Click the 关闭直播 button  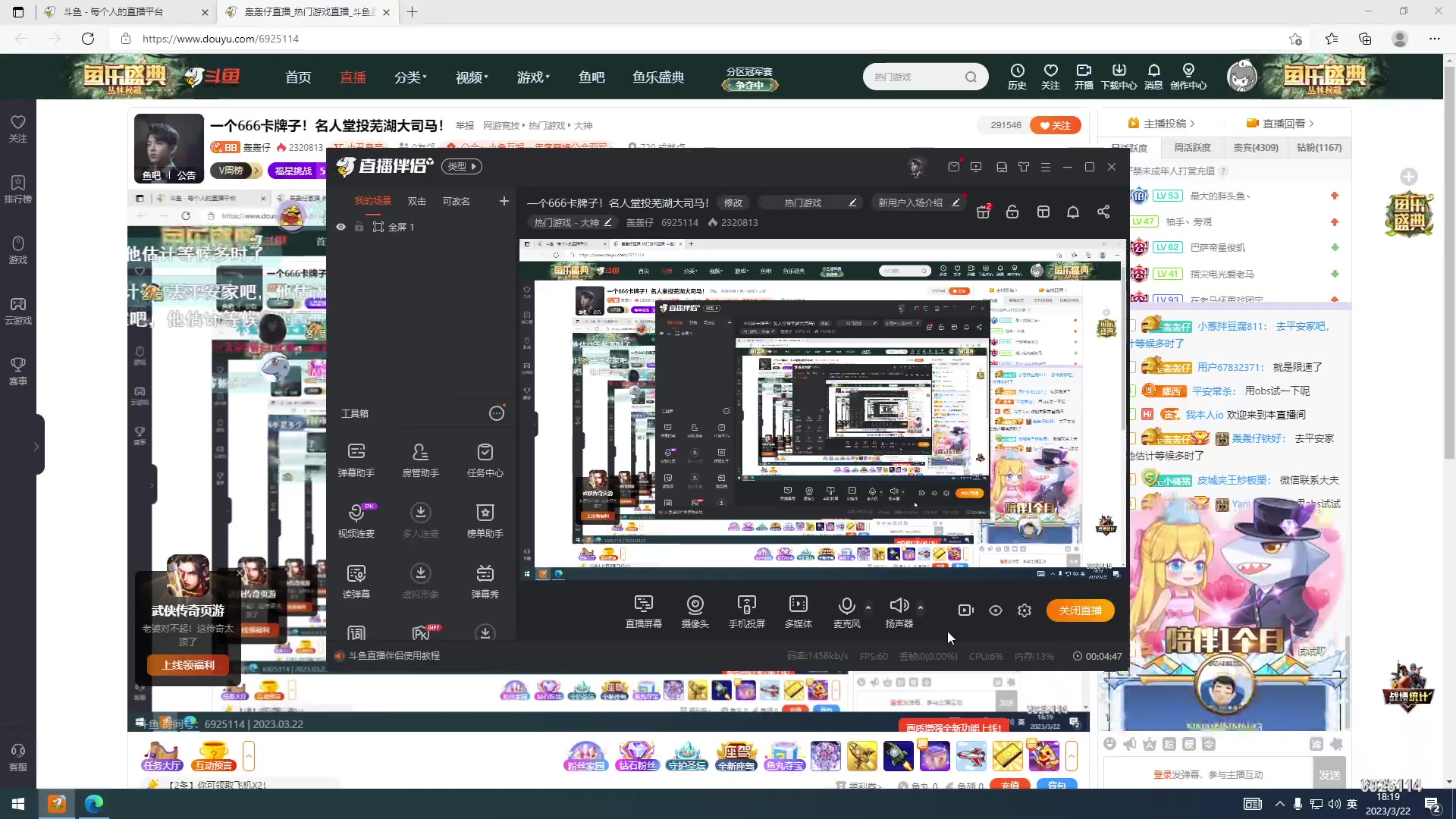(1081, 610)
